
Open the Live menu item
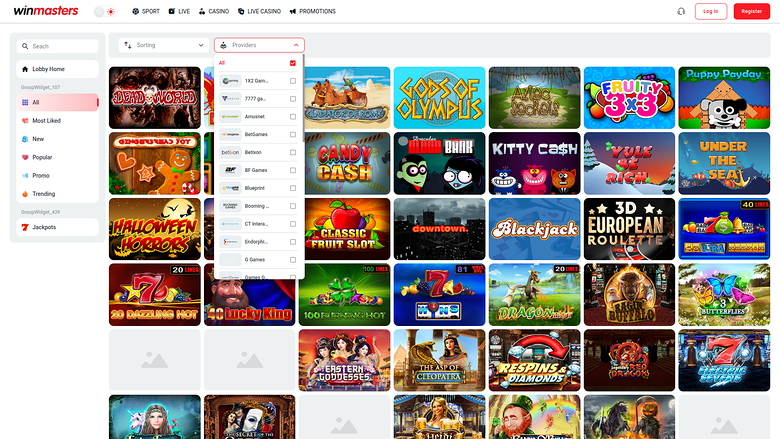point(179,11)
